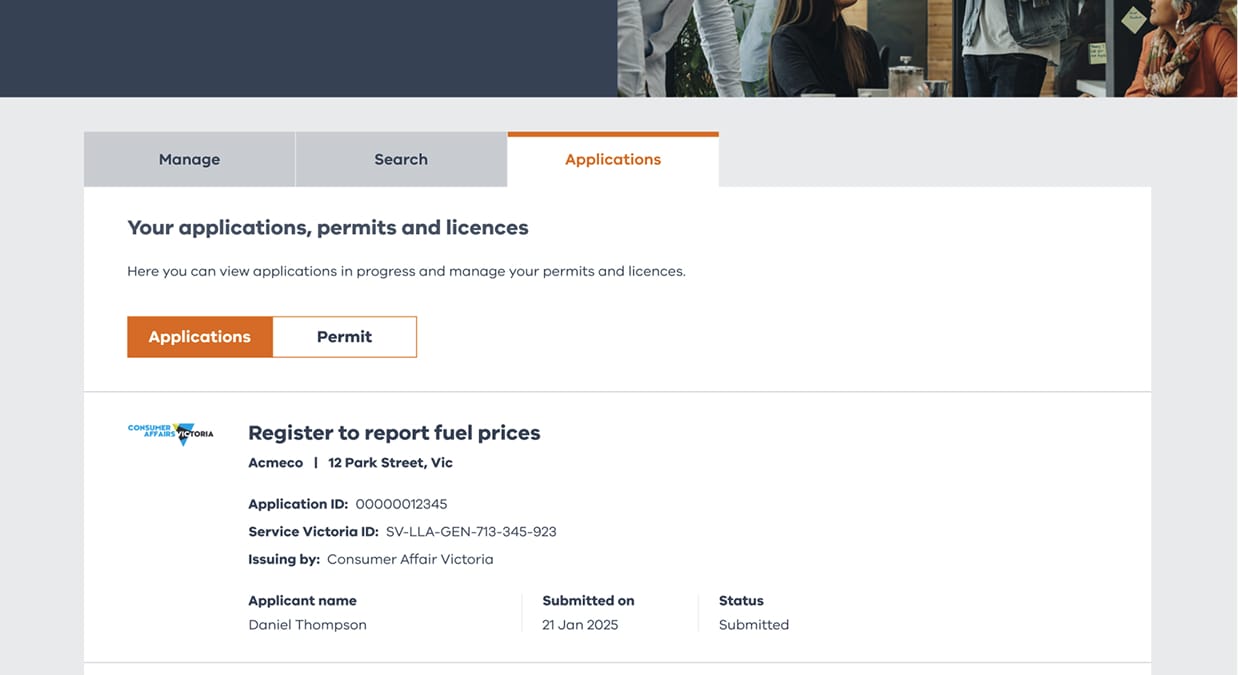Toggle the orange Applications filter button
The width and height of the screenshot is (1238, 675).
pos(200,337)
